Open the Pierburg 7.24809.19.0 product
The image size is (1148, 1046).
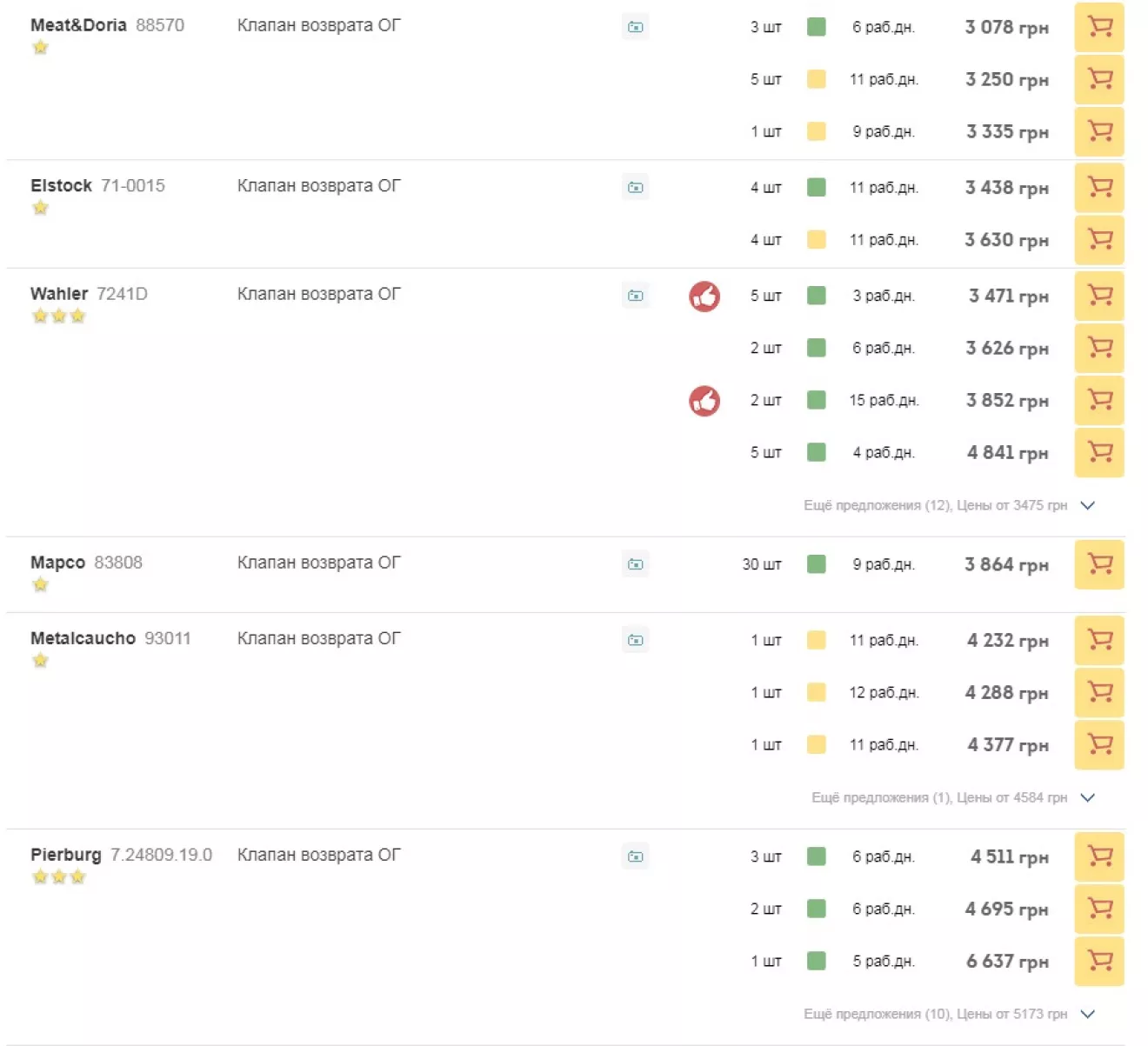click(x=121, y=855)
